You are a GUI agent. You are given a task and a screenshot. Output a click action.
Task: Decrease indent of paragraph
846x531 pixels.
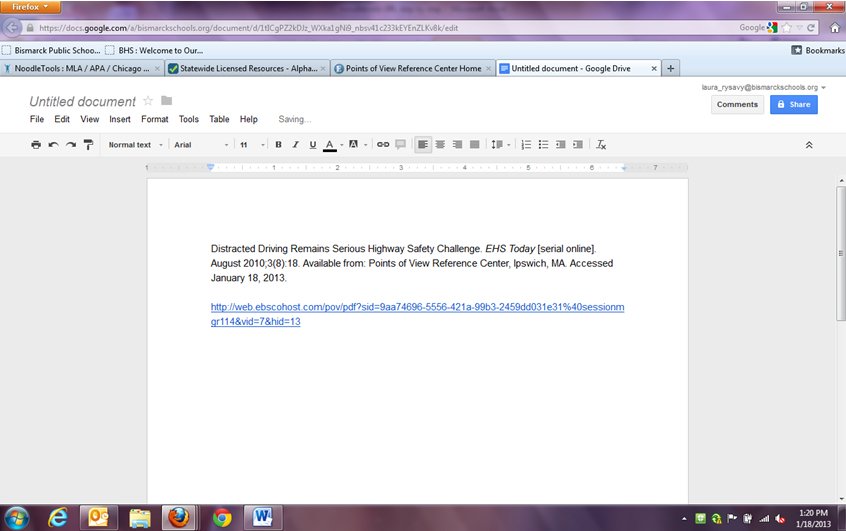point(561,145)
